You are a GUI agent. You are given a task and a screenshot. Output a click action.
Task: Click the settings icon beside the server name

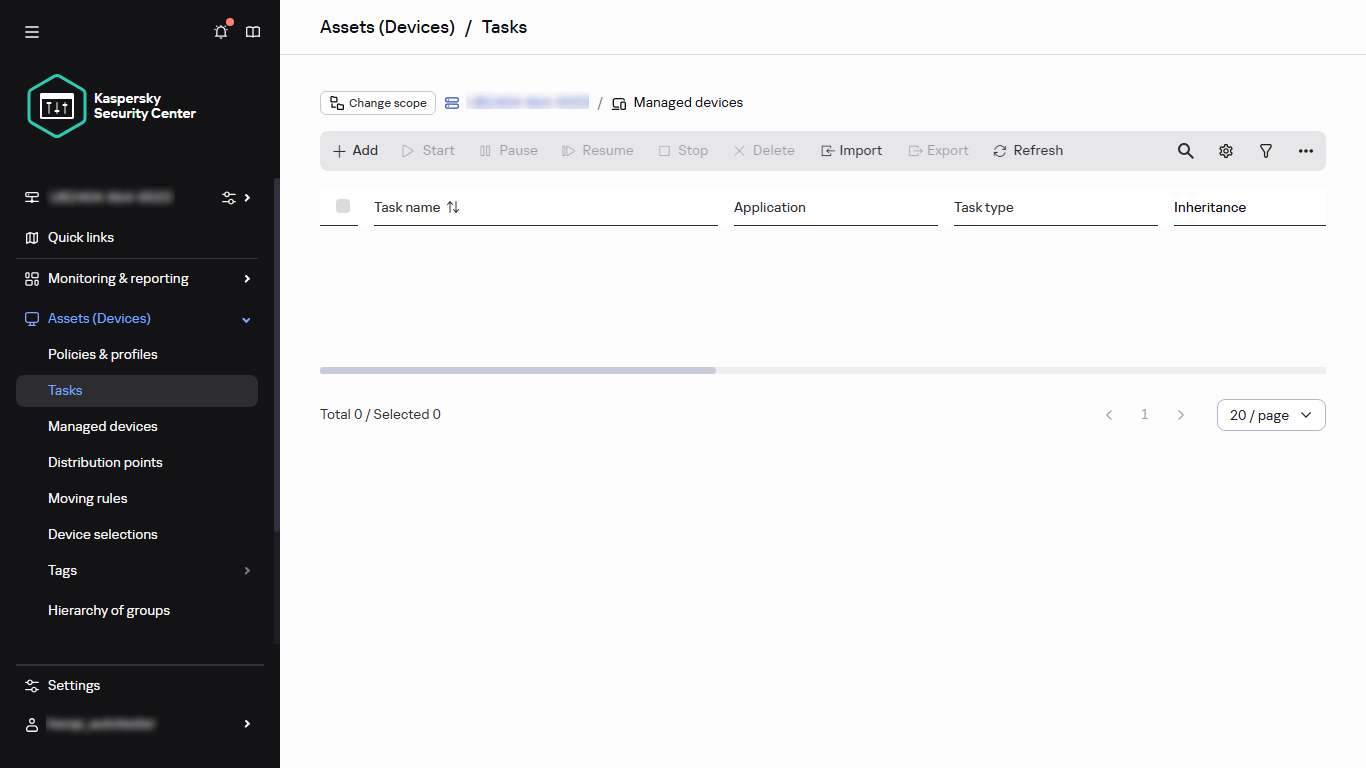[x=228, y=197]
